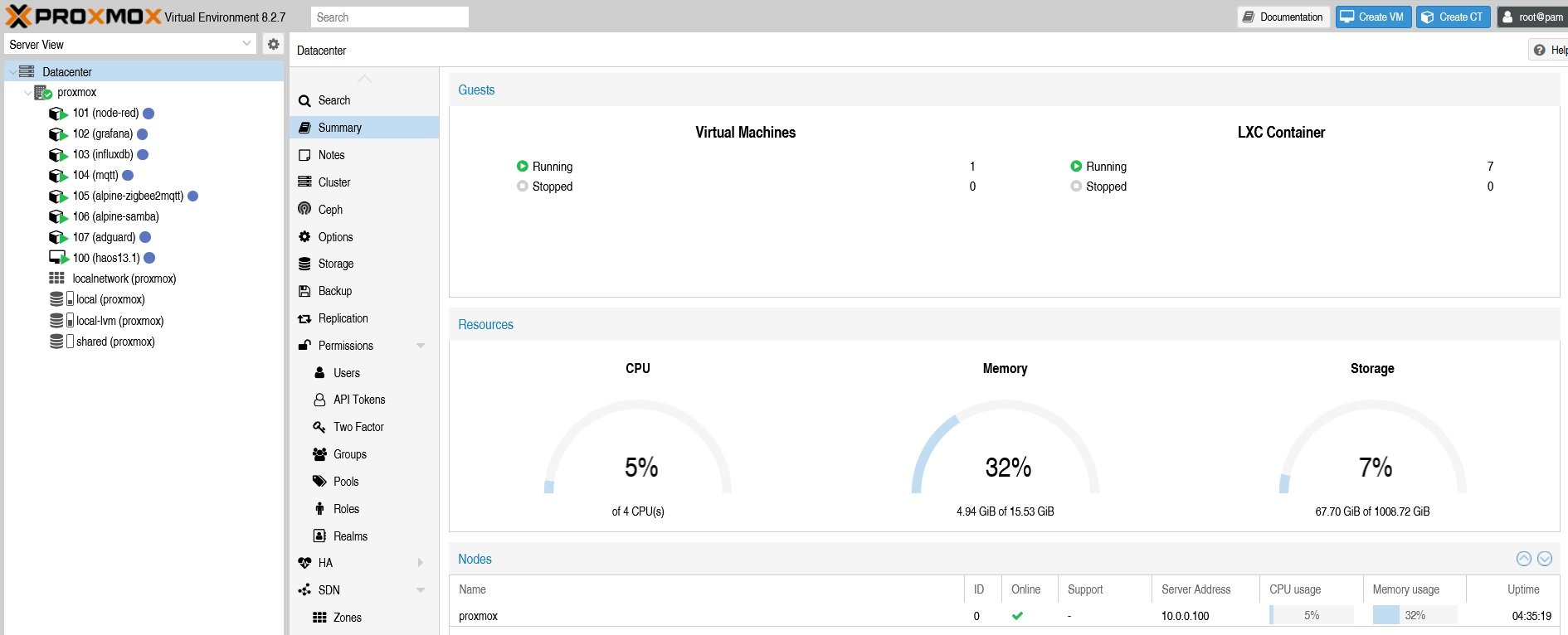
Task: Collapse the Permissions submenu arrow
Action: [x=421, y=346]
